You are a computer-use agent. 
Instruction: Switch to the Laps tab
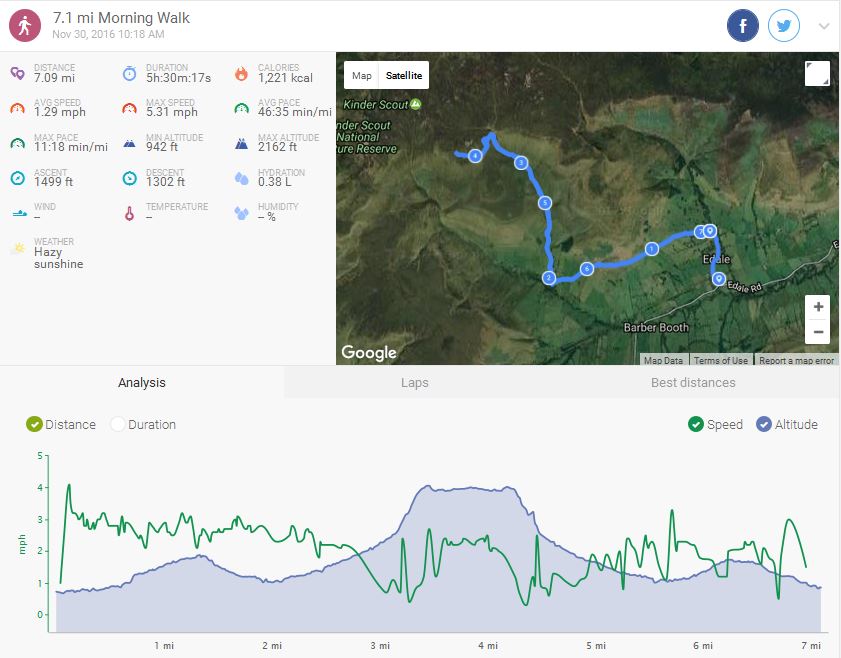click(x=414, y=382)
